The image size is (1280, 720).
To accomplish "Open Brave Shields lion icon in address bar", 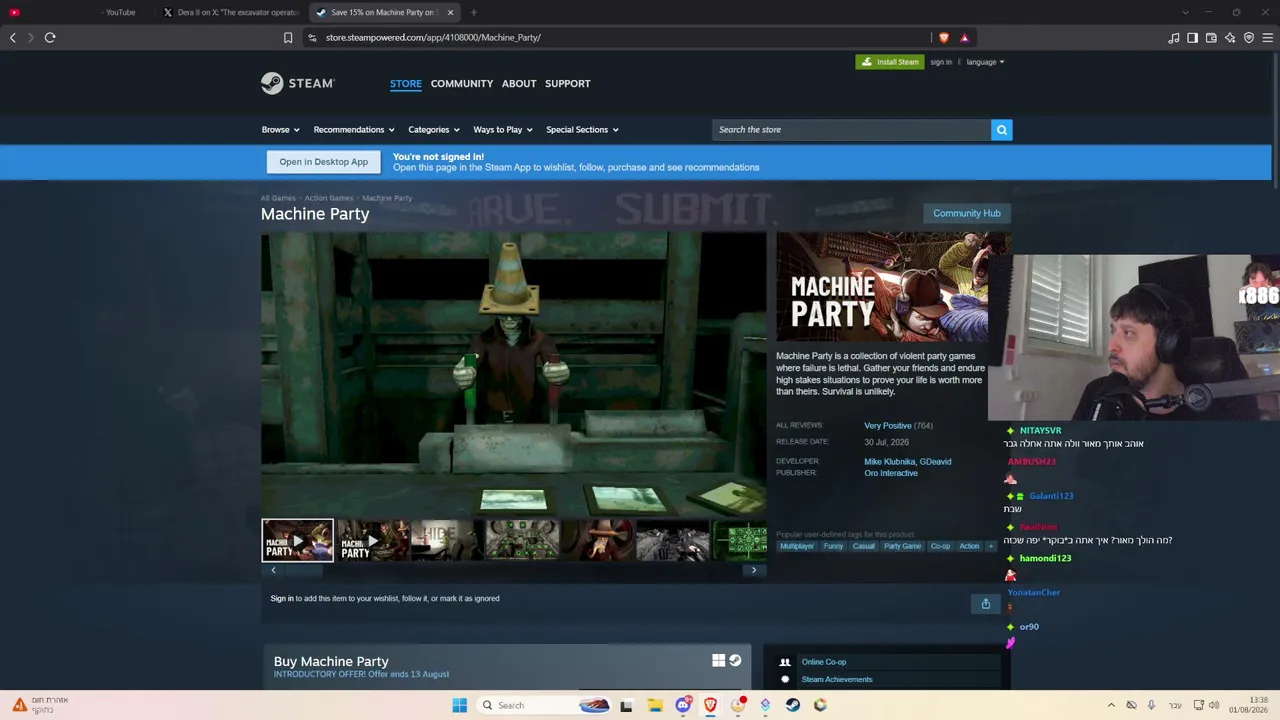I will (944, 38).
